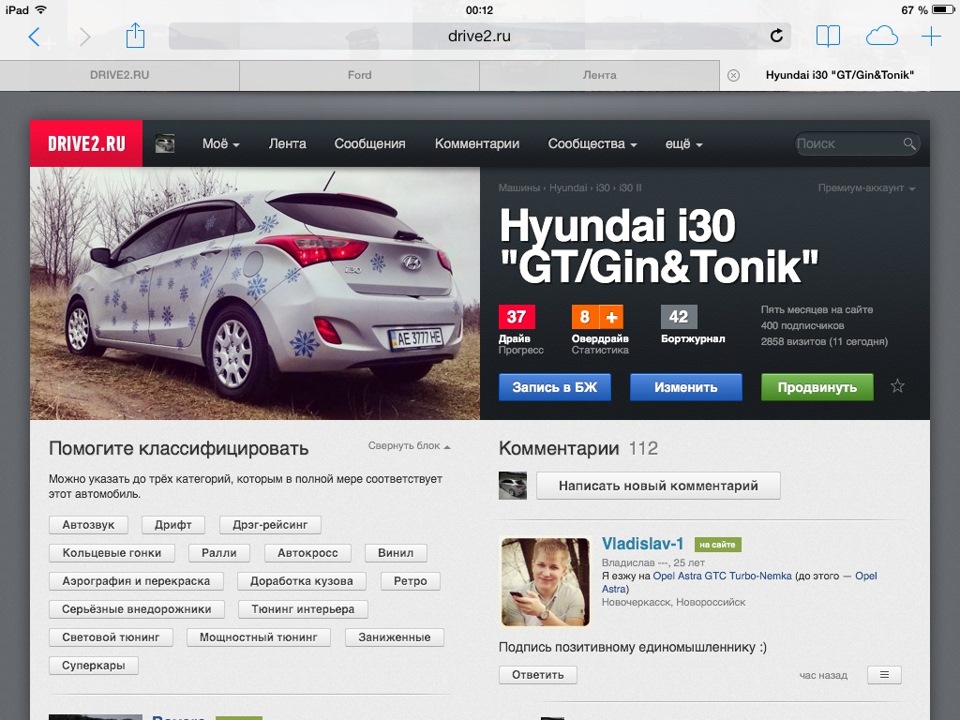Add a new Safari tab

(931, 36)
